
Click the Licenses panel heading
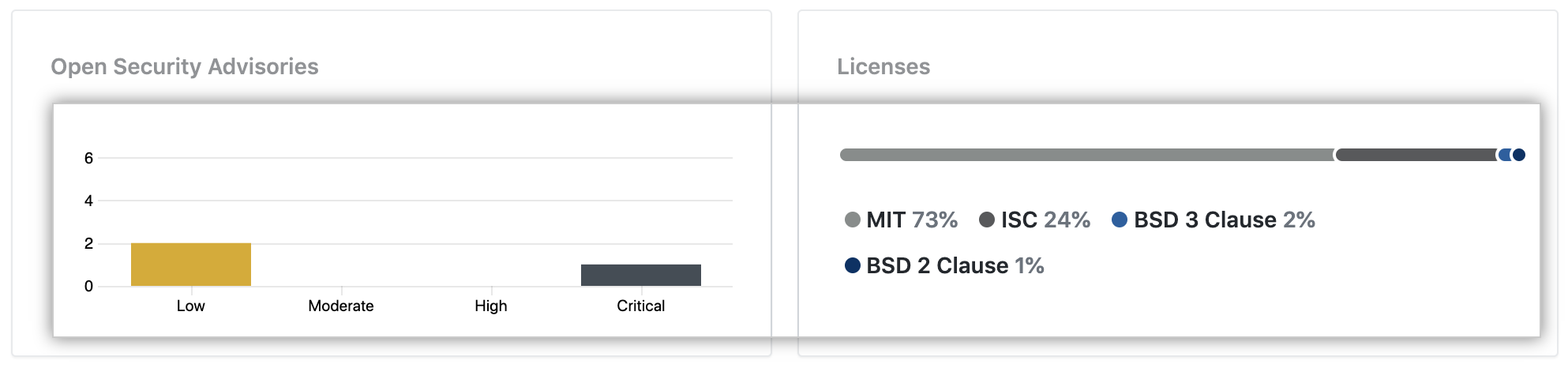click(883, 66)
